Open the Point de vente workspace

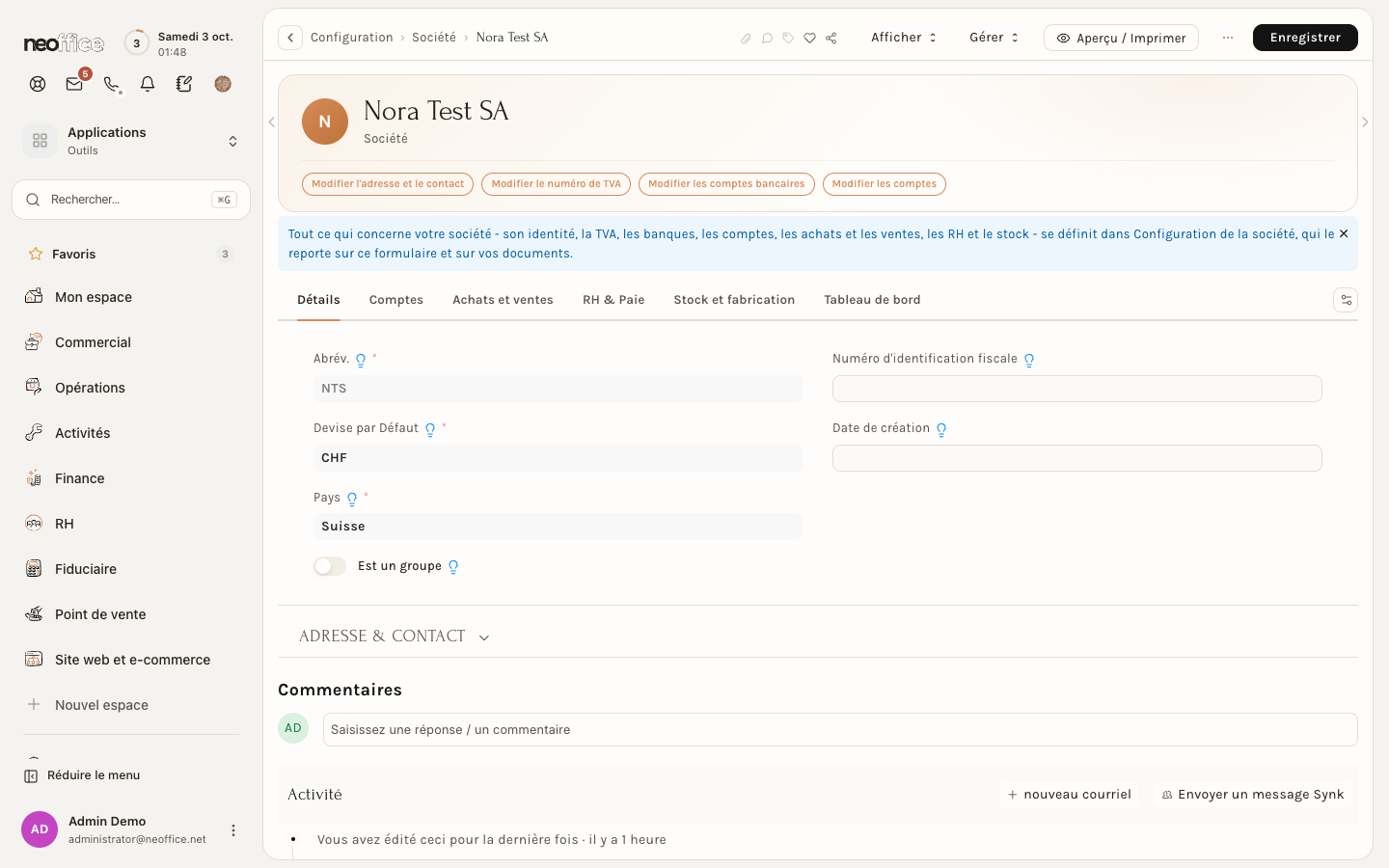click(x=130, y=614)
